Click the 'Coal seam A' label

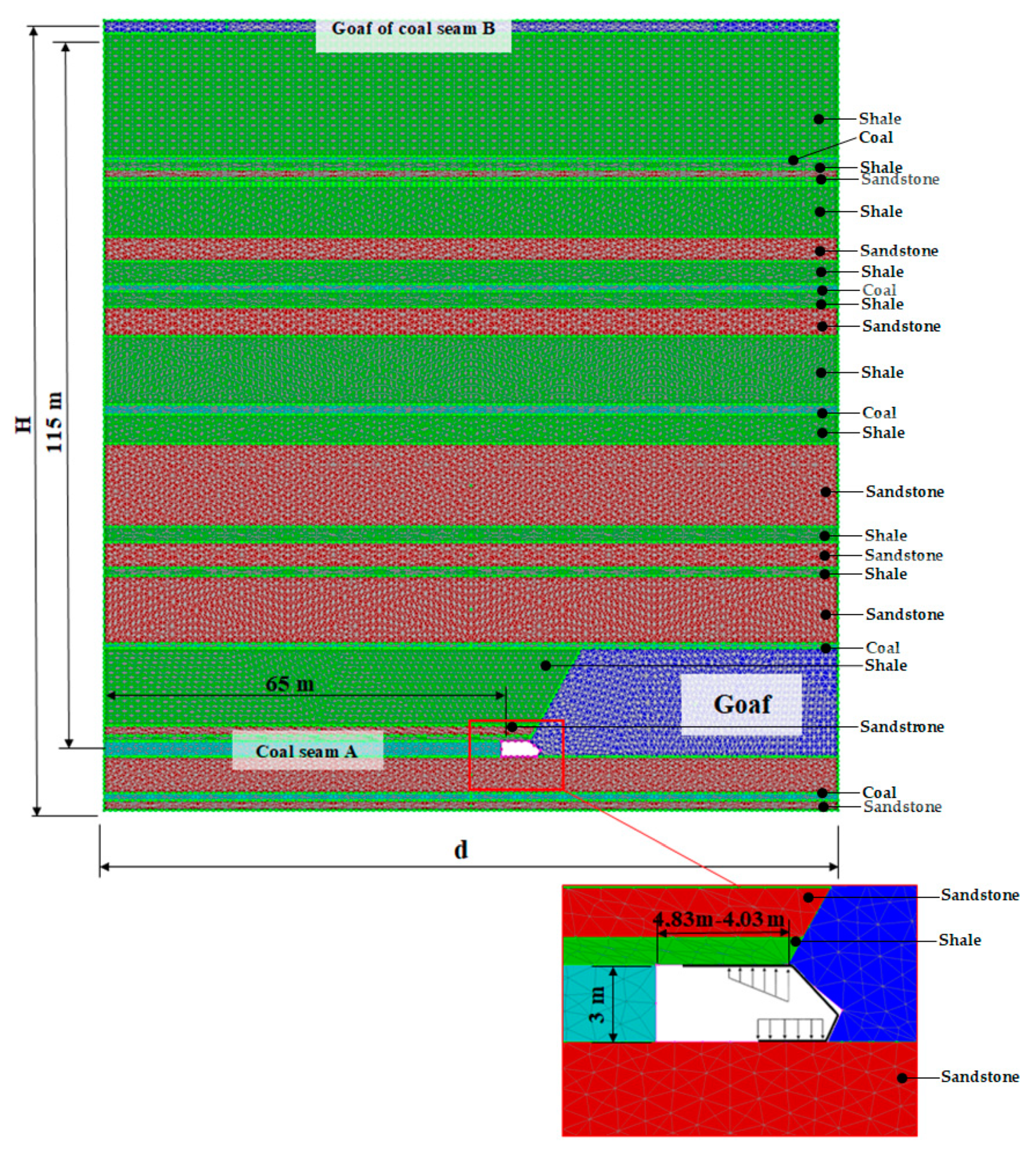coord(307,751)
